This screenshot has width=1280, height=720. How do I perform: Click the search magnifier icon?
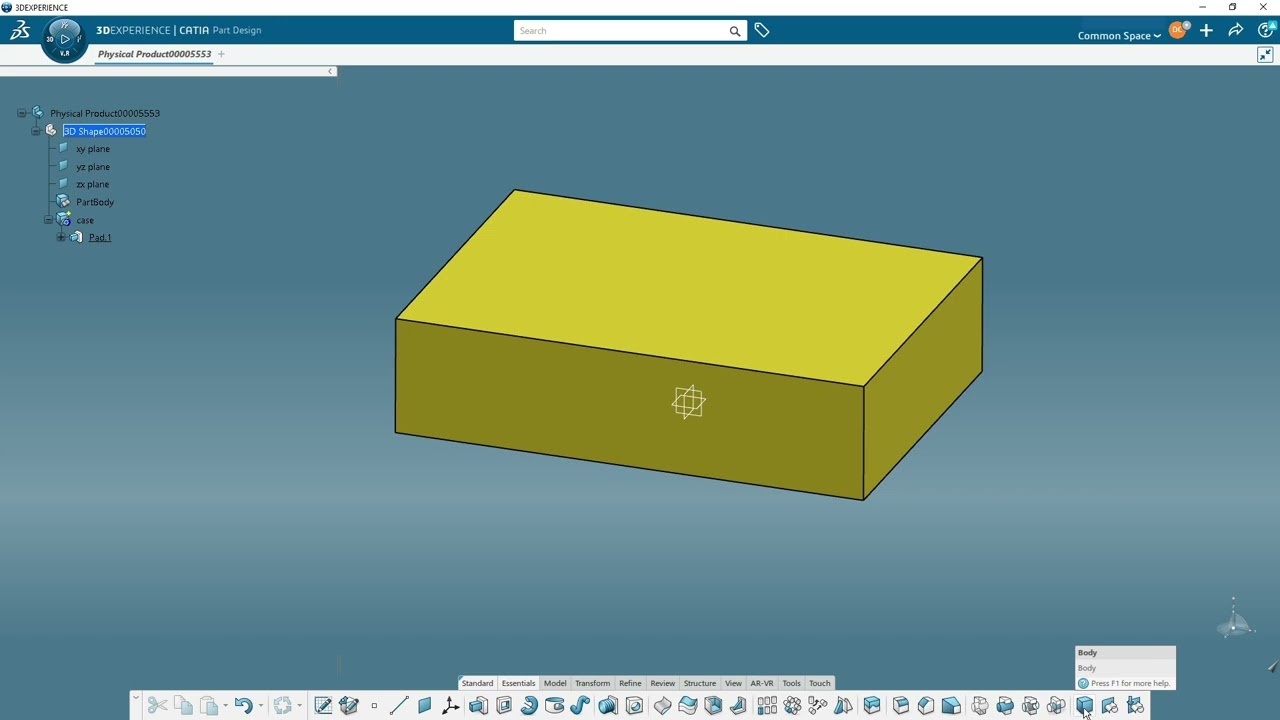click(735, 31)
